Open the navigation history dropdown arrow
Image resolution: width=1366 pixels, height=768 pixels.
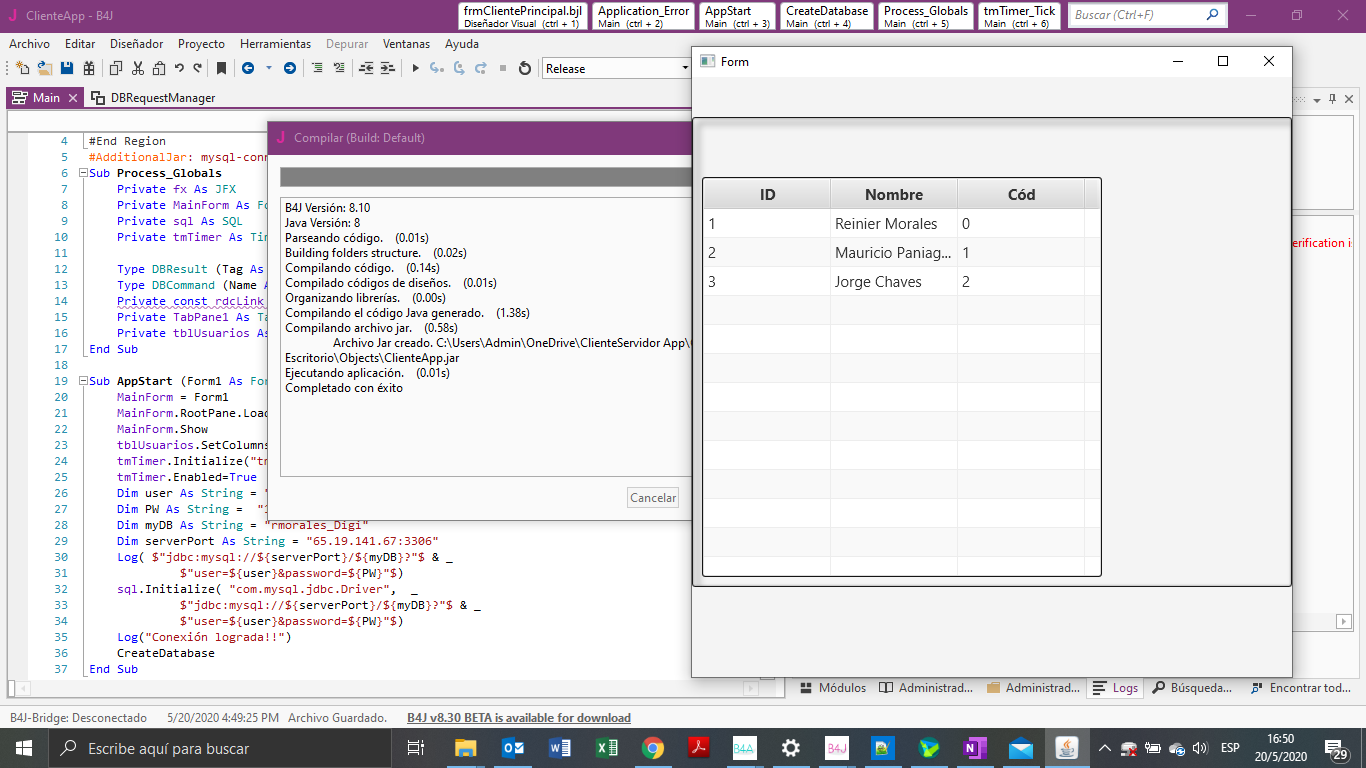tap(268, 68)
